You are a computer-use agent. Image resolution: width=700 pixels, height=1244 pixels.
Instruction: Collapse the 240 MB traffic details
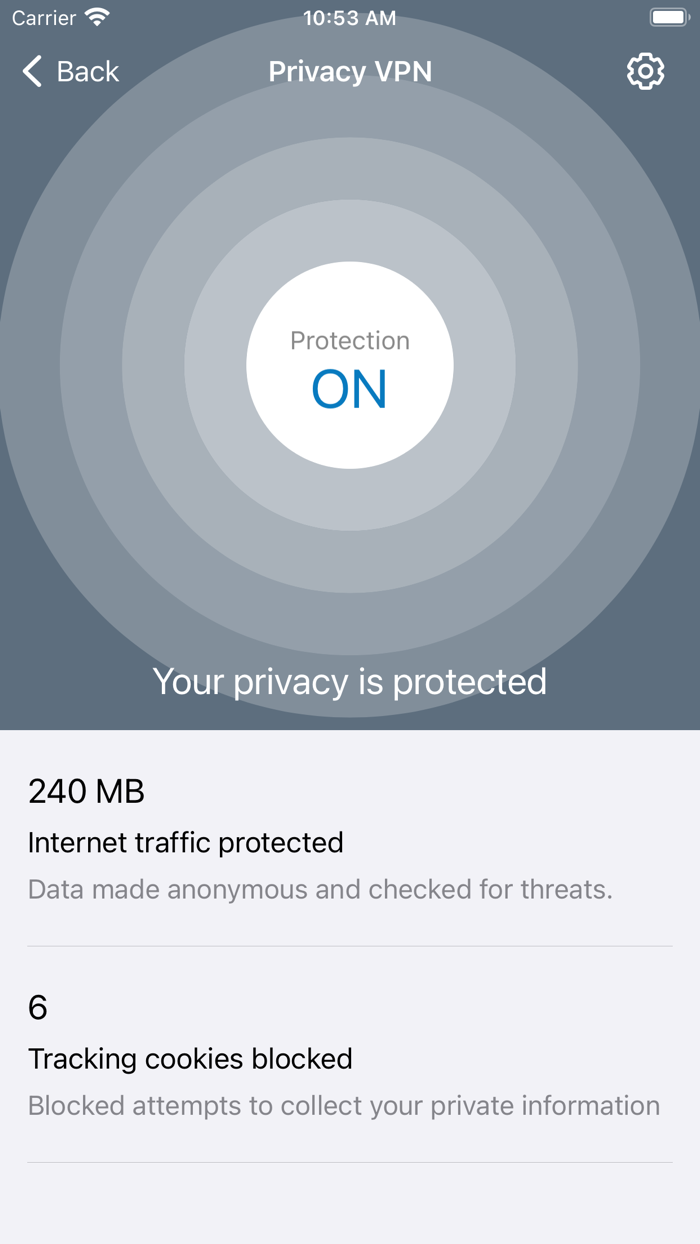(x=86, y=792)
